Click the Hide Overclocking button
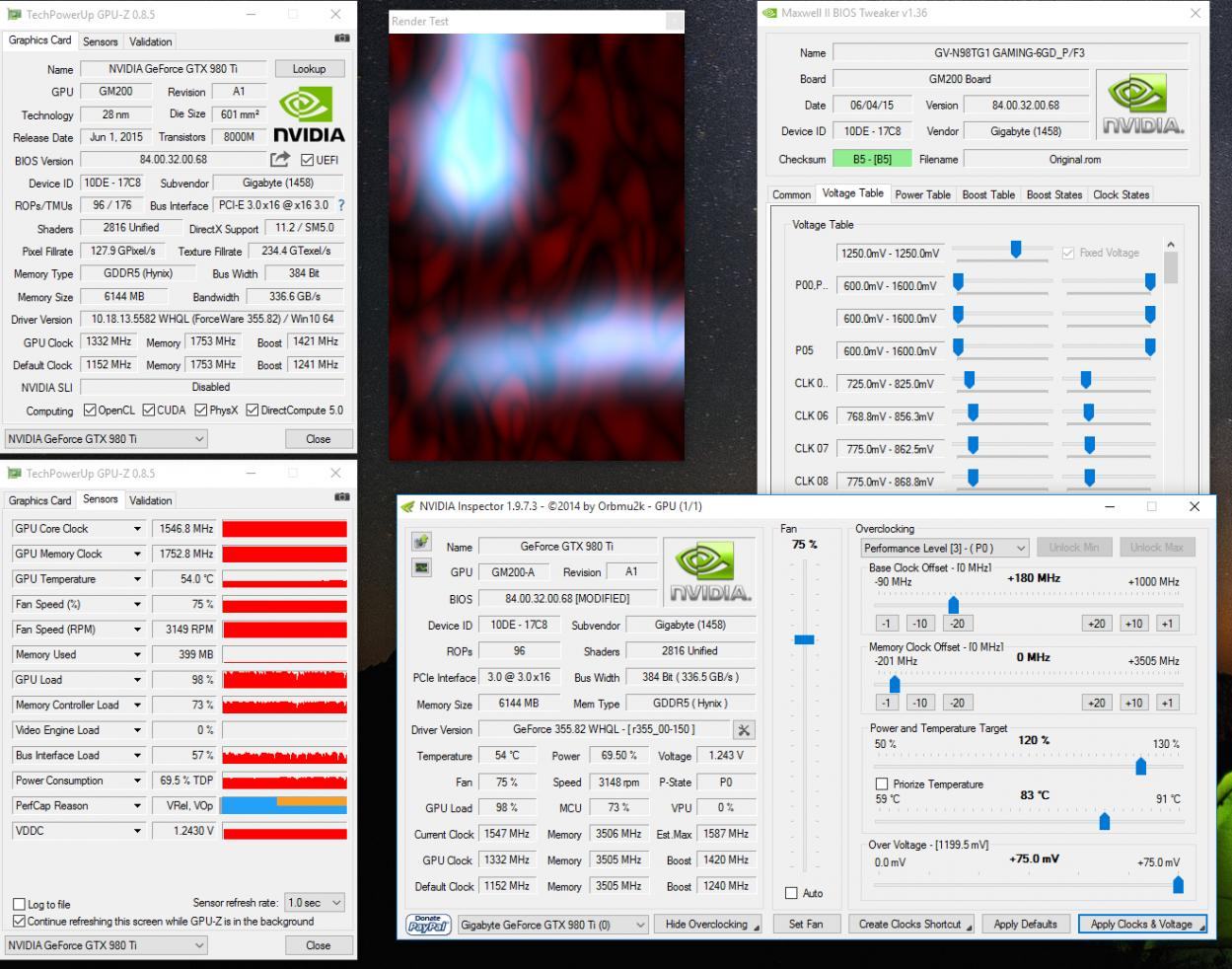 click(709, 925)
